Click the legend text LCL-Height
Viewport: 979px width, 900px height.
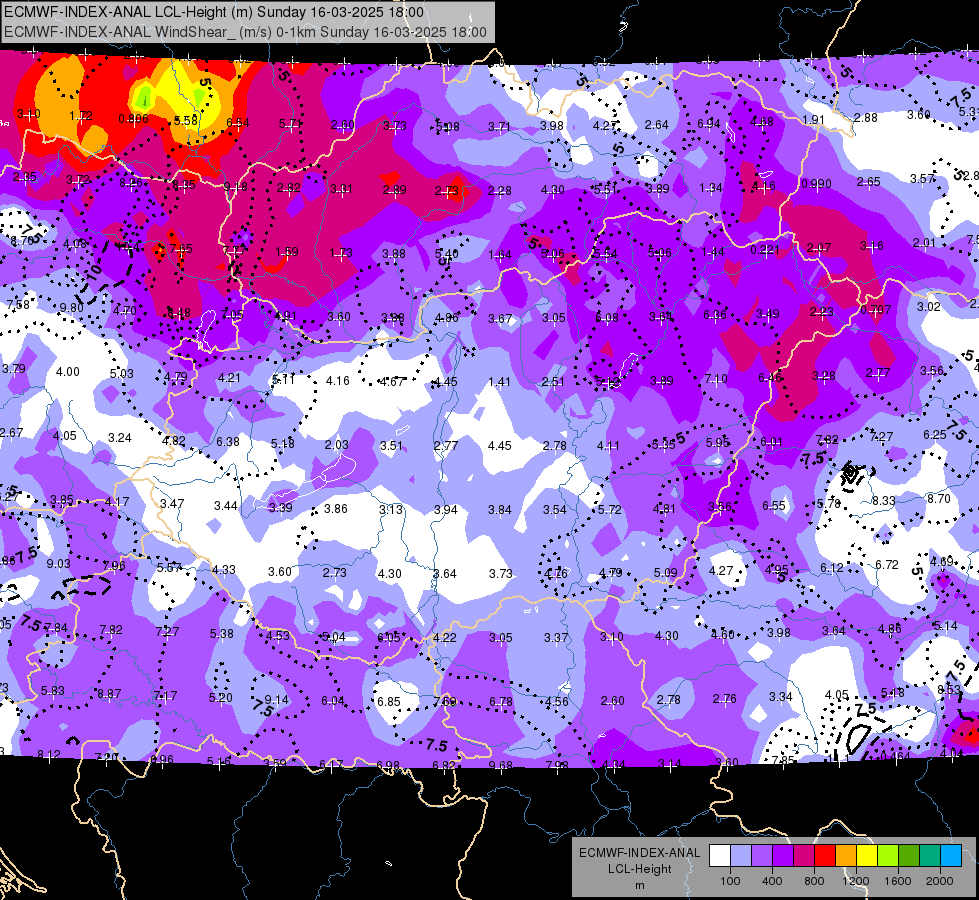(x=639, y=869)
